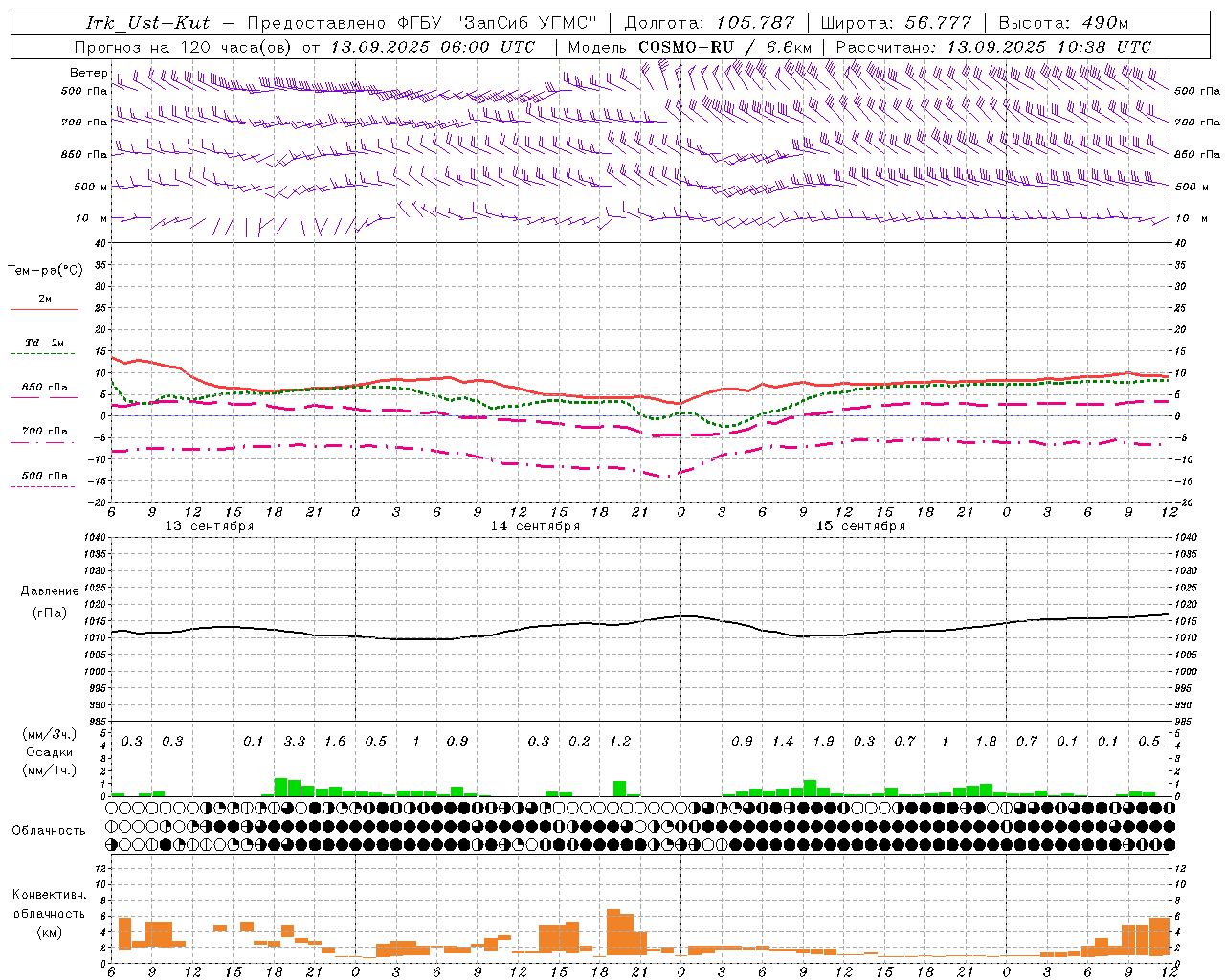
Task: Click the date label 15 сентября
Action: click(x=860, y=526)
